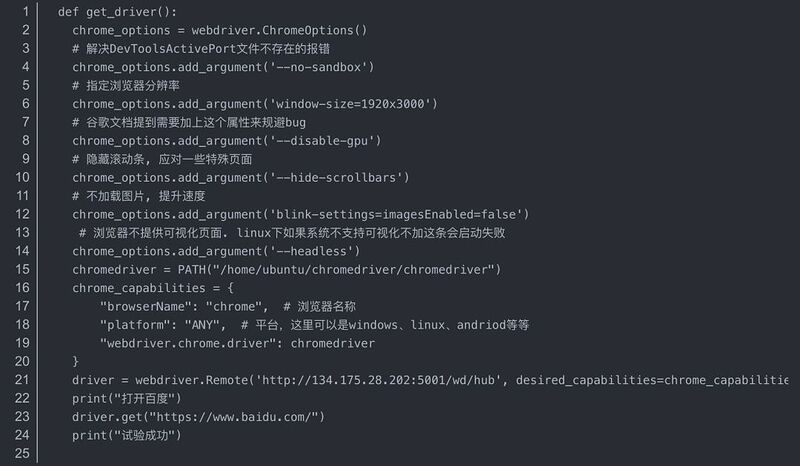
Task: Click line number 25 in the gutter
Action: [x=22, y=453]
